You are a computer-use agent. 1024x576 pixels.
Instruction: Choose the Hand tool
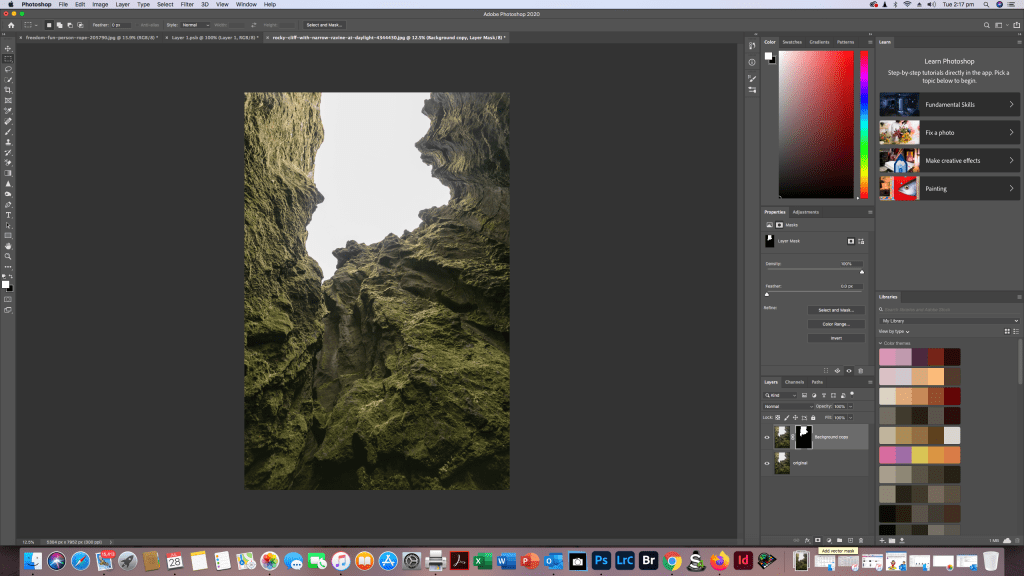pyautogui.click(x=8, y=246)
